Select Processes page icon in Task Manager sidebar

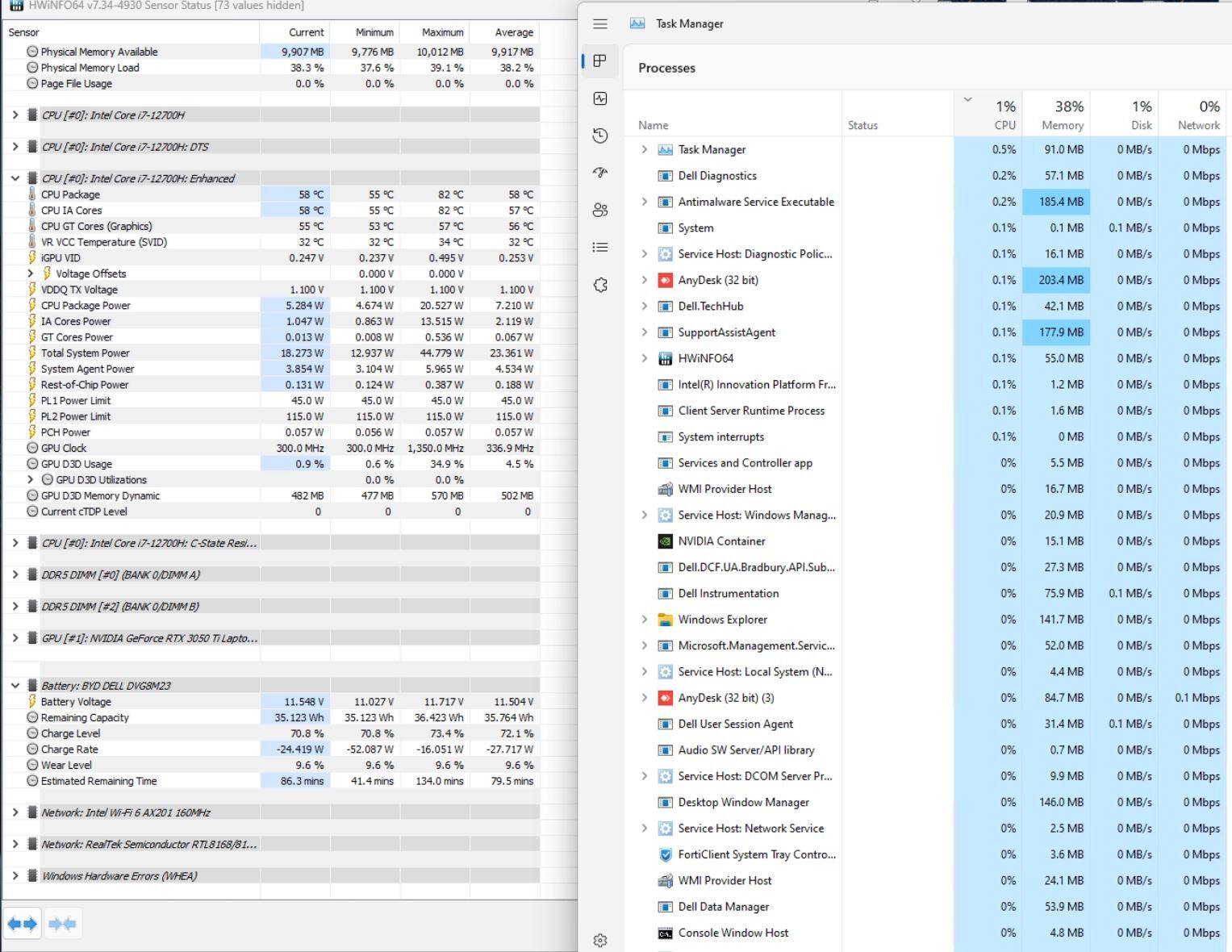[599, 61]
